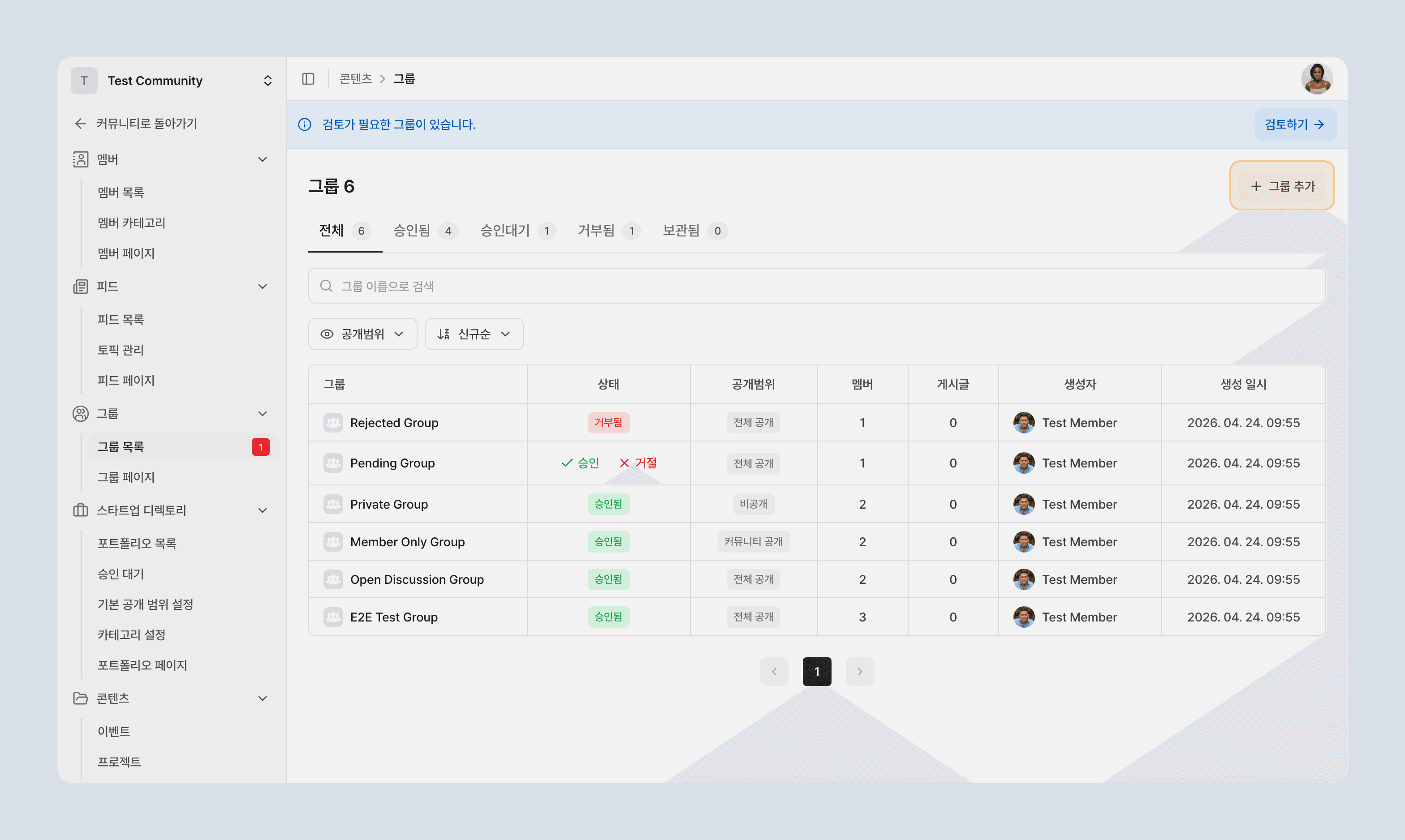Click the 비공개 visibility badge
The image size is (1405, 840).
tap(753, 504)
